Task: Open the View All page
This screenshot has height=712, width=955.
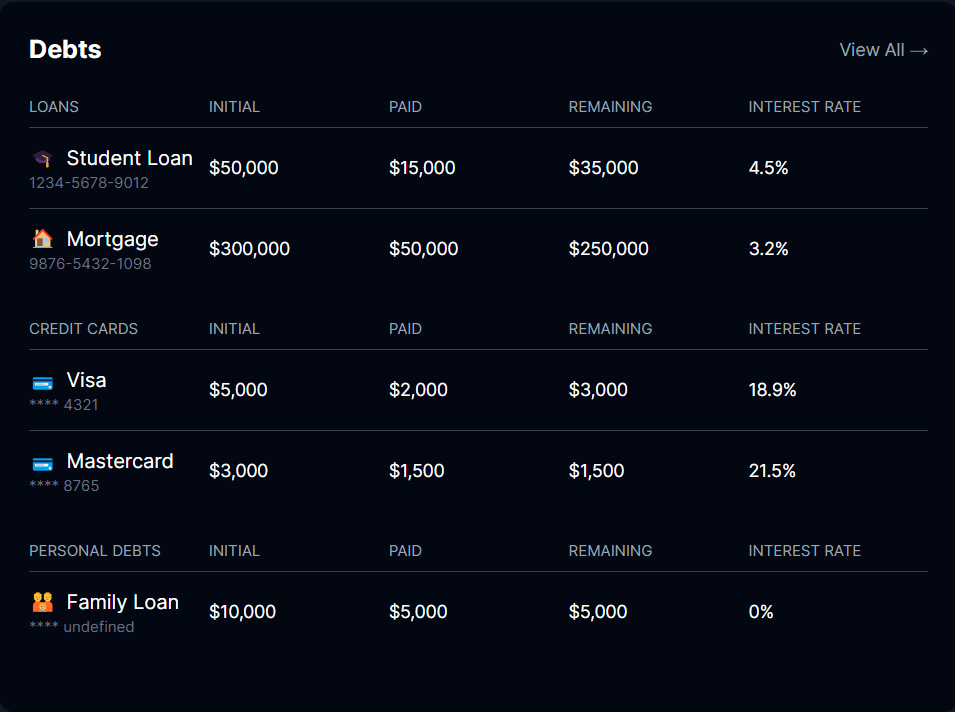Action: 884,50
